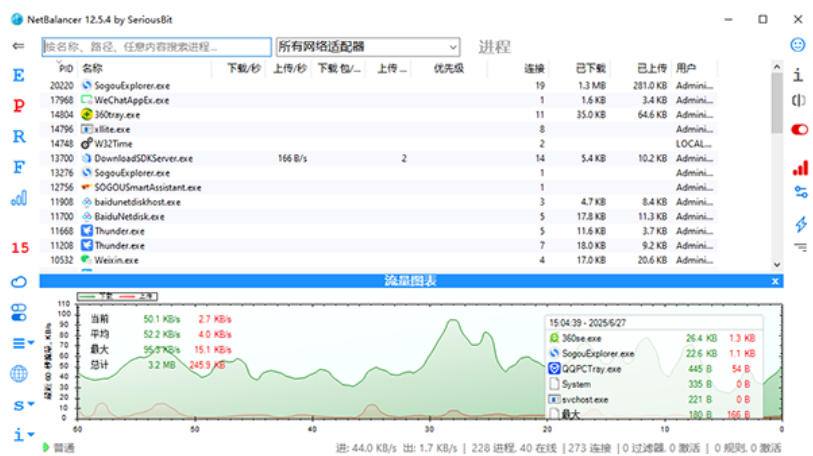Open the blue 'F' sidebar icon
Screen dimensions: 813x456
pos(18,167)
